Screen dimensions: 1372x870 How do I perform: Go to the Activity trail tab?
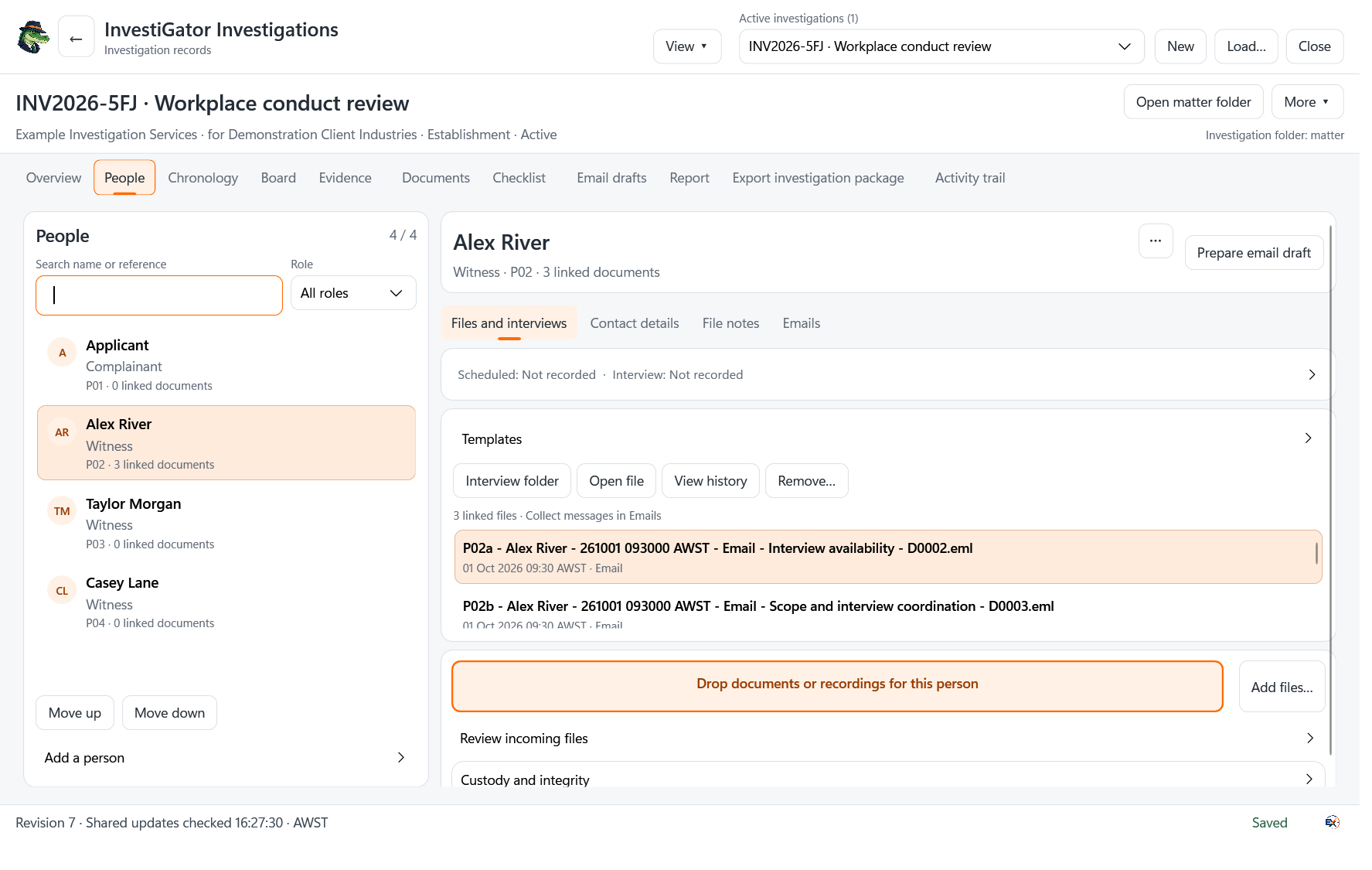(x=970, y=178)
